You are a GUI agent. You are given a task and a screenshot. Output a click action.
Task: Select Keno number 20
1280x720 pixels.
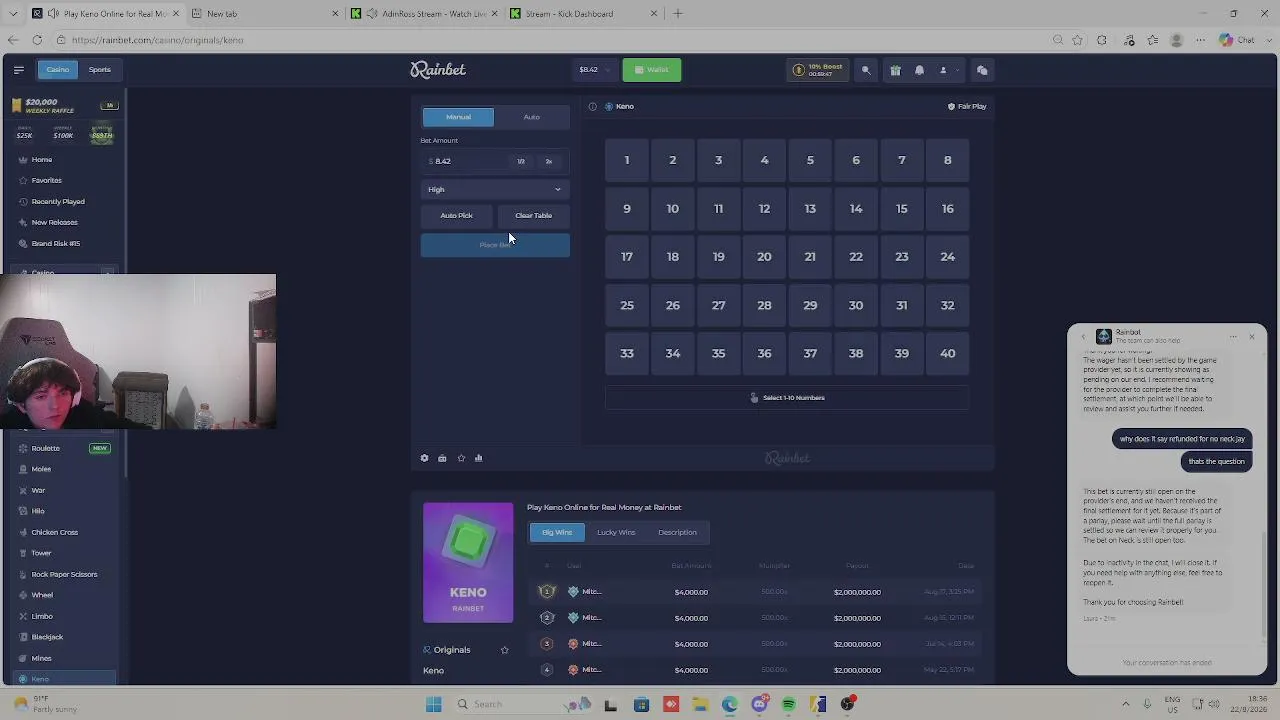(764, 257)
